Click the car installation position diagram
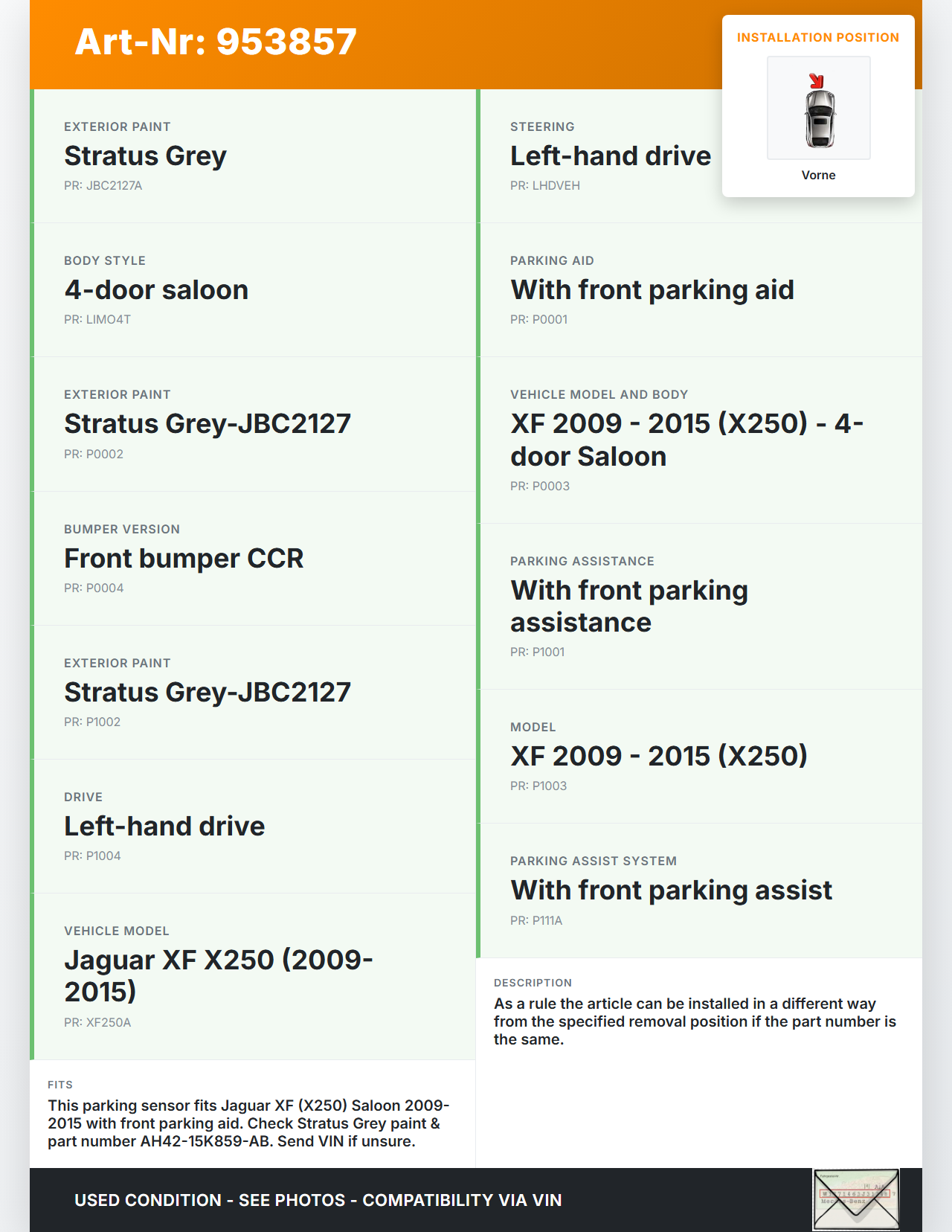Image resolution: width=952 pixels, height=1232 pixels. (819, 109)
